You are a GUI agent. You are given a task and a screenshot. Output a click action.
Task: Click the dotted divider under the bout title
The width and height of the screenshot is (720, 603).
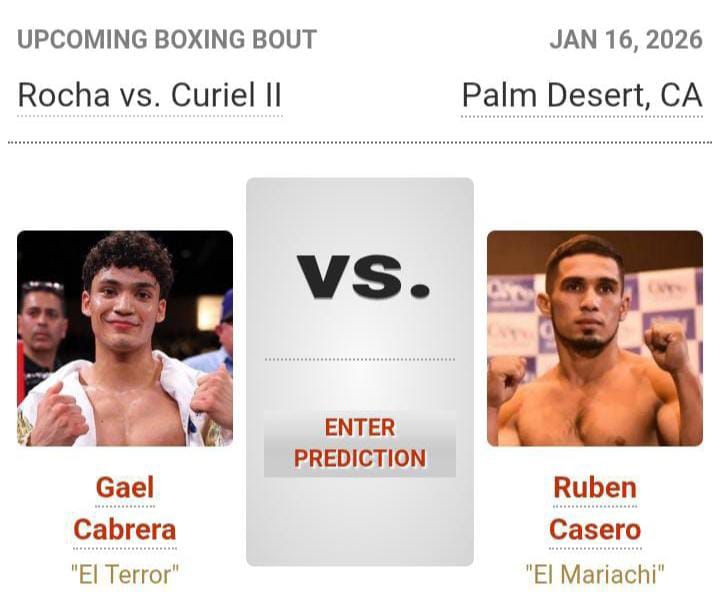(x=360, y=143)
